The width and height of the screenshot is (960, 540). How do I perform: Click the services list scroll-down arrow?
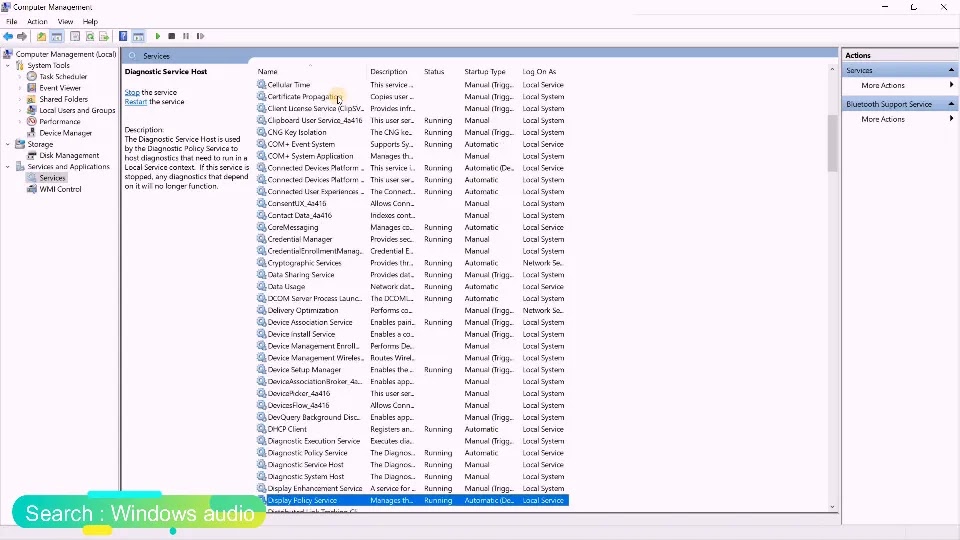[832, 507]
